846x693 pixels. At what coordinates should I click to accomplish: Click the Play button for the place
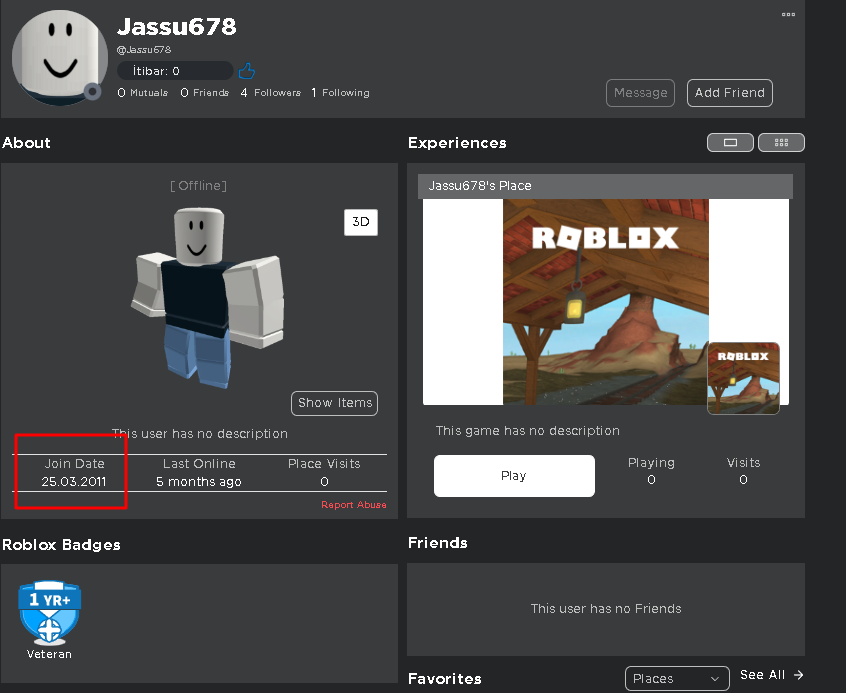(x=514, y=475)
